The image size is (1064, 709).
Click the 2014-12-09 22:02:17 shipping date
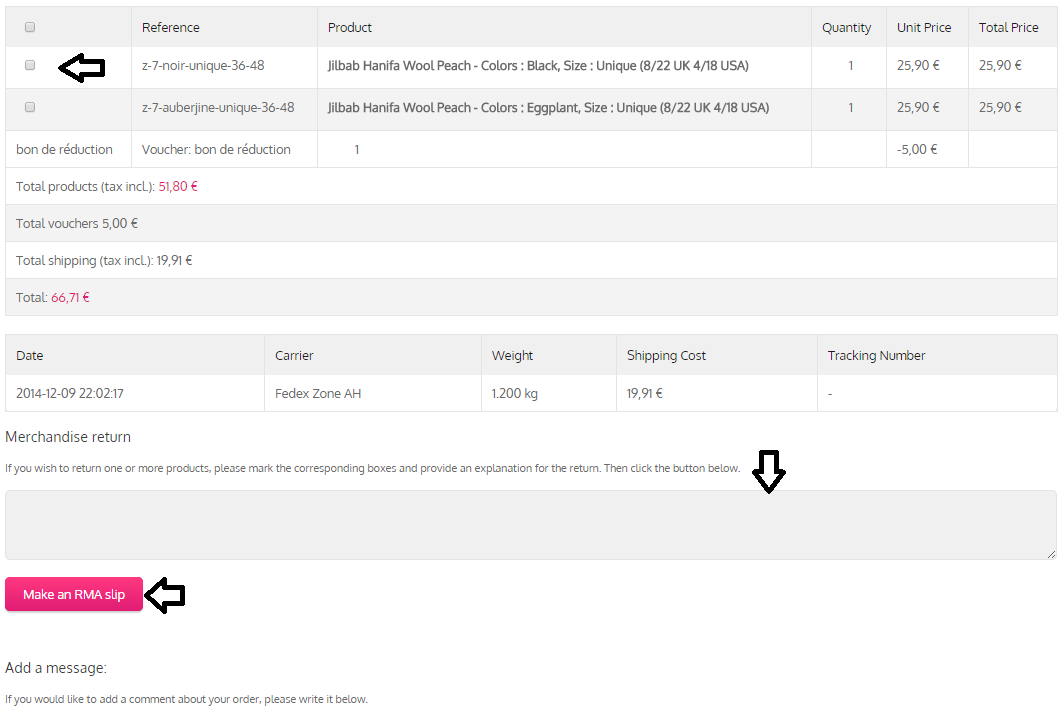[x=70, y=394]
